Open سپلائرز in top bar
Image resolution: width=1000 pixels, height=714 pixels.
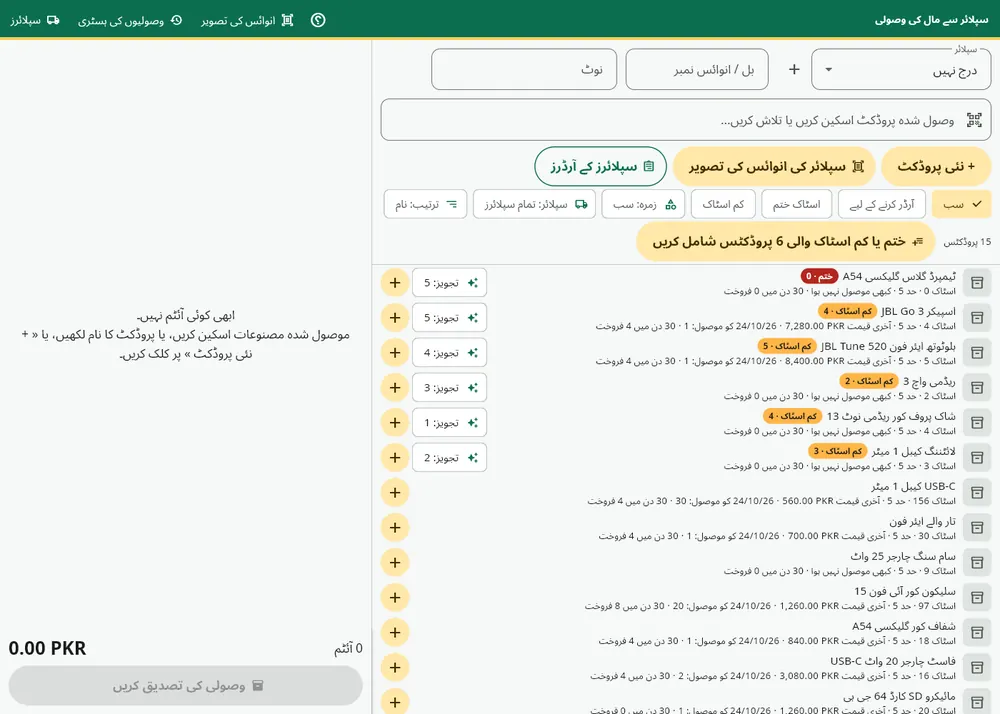34,20
